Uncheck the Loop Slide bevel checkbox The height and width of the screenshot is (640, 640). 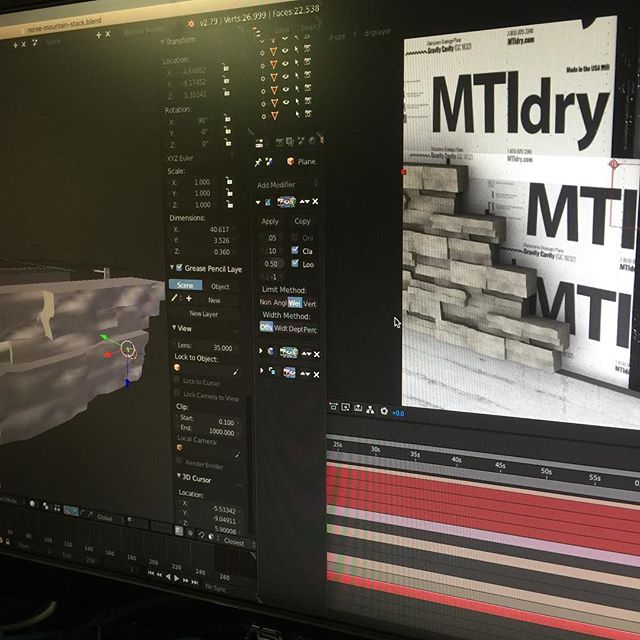coord(295,263)
